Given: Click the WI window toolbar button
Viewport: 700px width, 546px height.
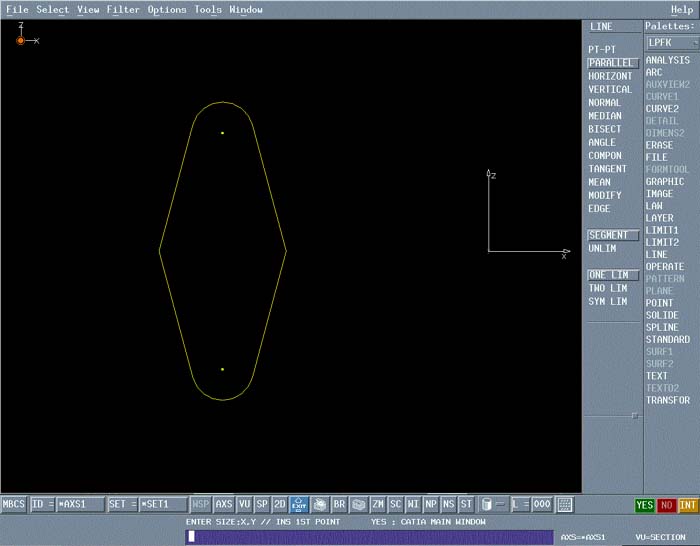Looking at the screenshot, I should (x=413, y=505).
